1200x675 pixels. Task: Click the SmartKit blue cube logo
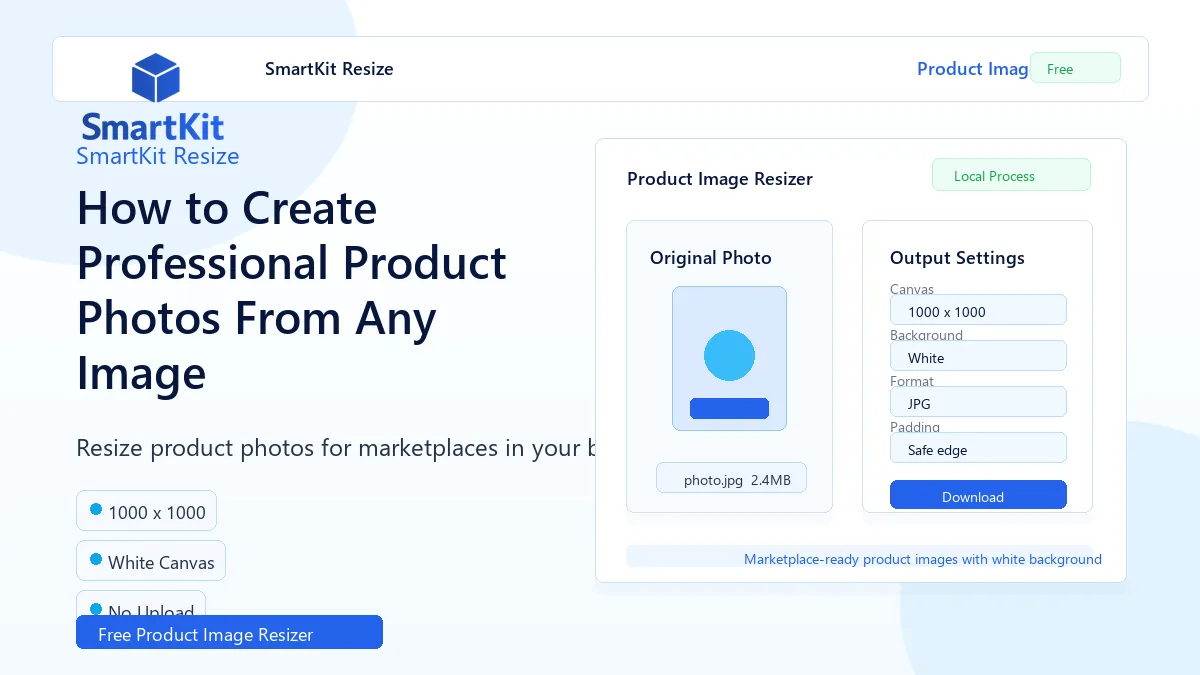155,78
